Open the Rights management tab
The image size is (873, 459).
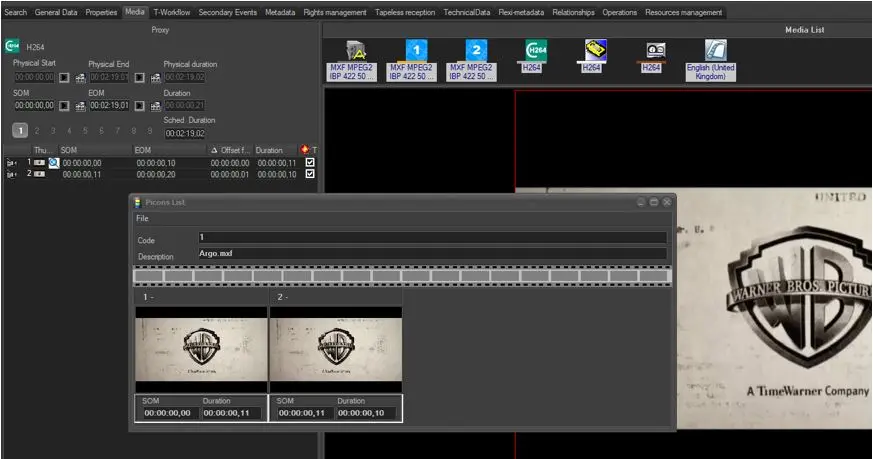coord(335,12)
